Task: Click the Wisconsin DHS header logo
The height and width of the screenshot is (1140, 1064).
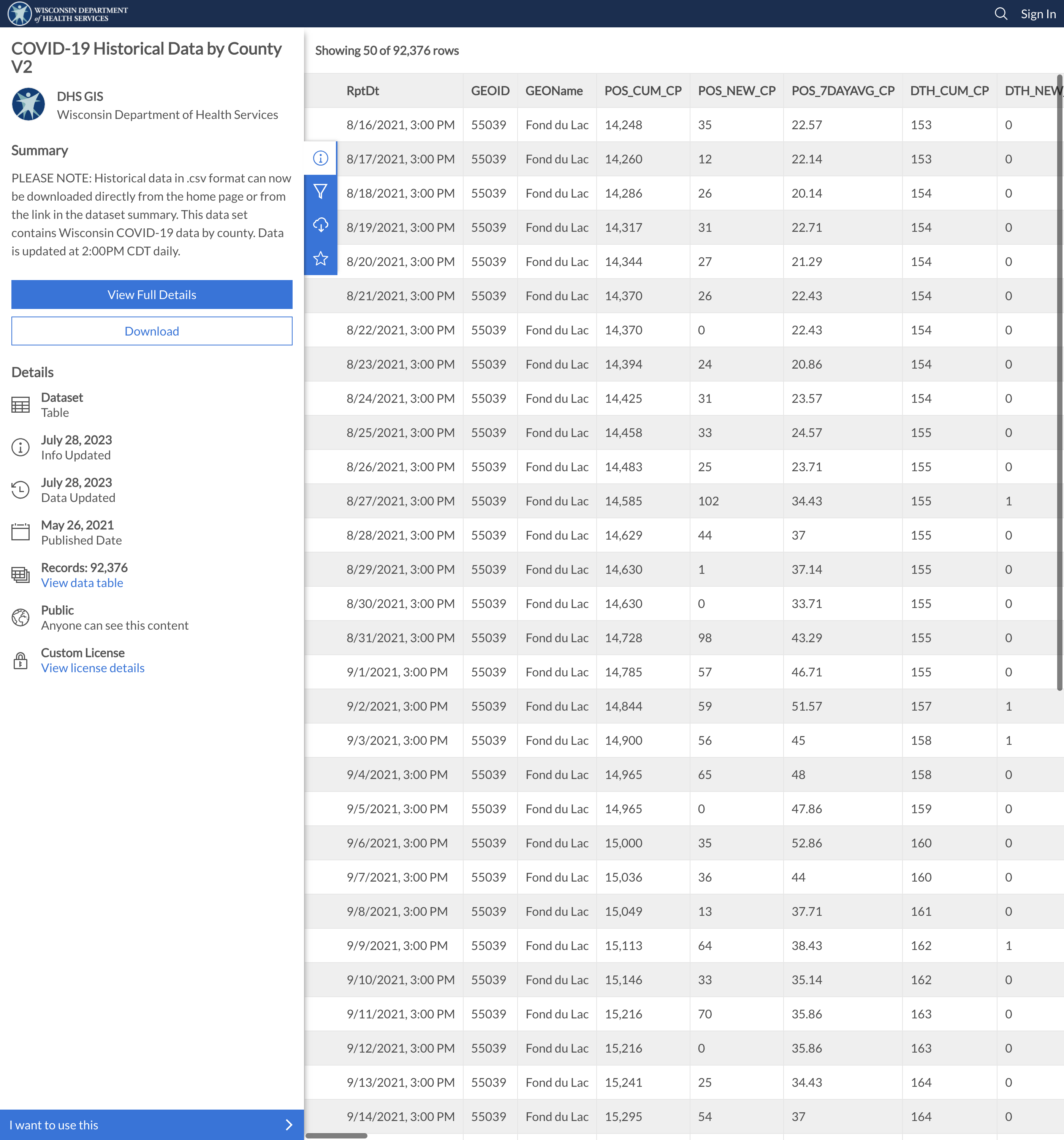Action: click(x=68, y=14)
